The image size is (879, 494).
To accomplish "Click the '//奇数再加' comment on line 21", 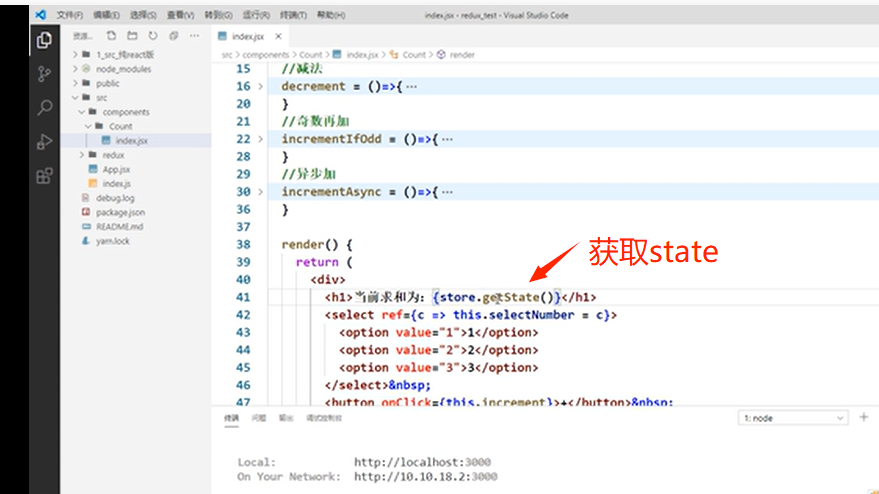I will [x=316, y=121].
